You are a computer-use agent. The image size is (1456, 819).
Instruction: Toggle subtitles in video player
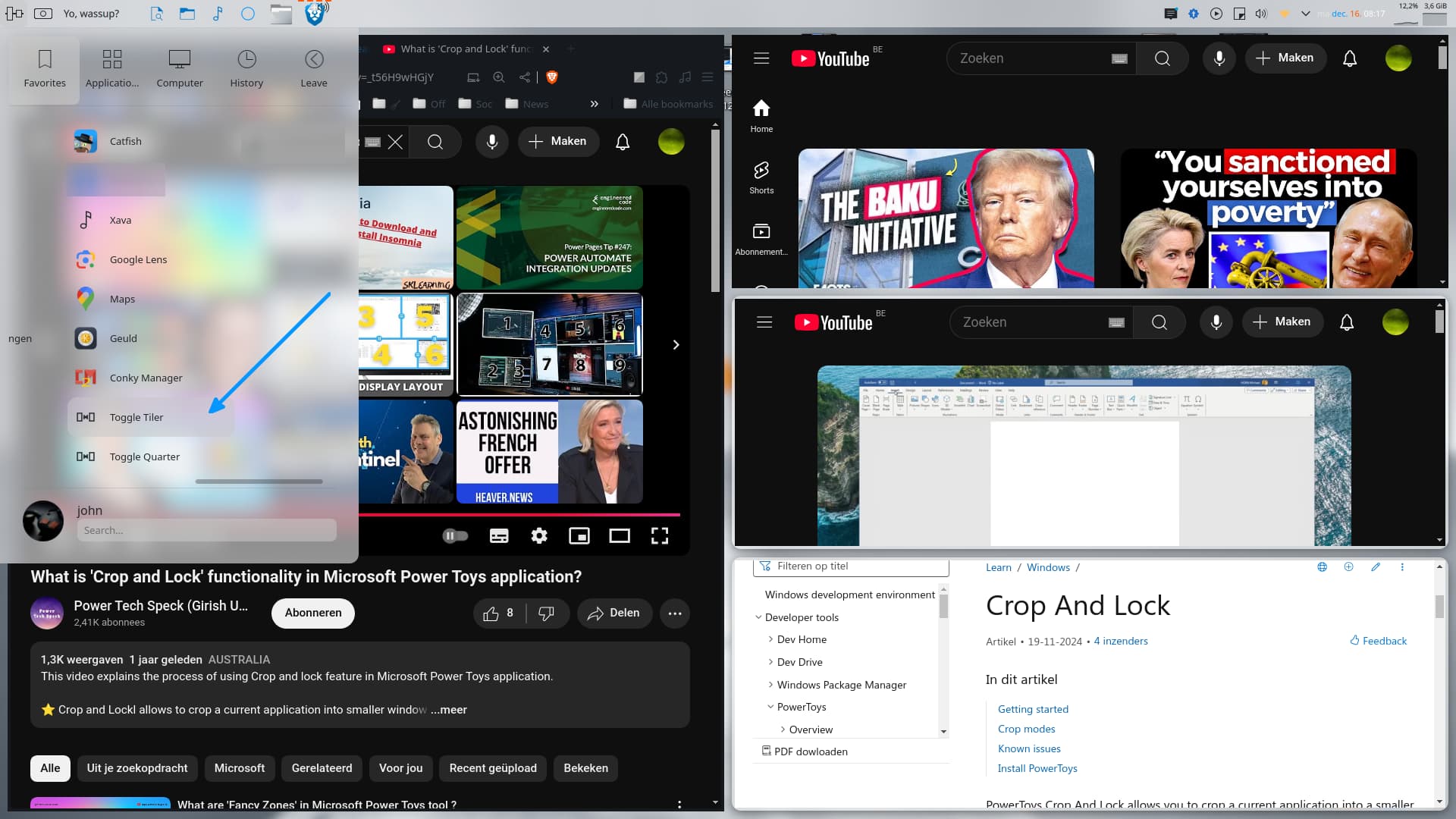pos(499,536)
